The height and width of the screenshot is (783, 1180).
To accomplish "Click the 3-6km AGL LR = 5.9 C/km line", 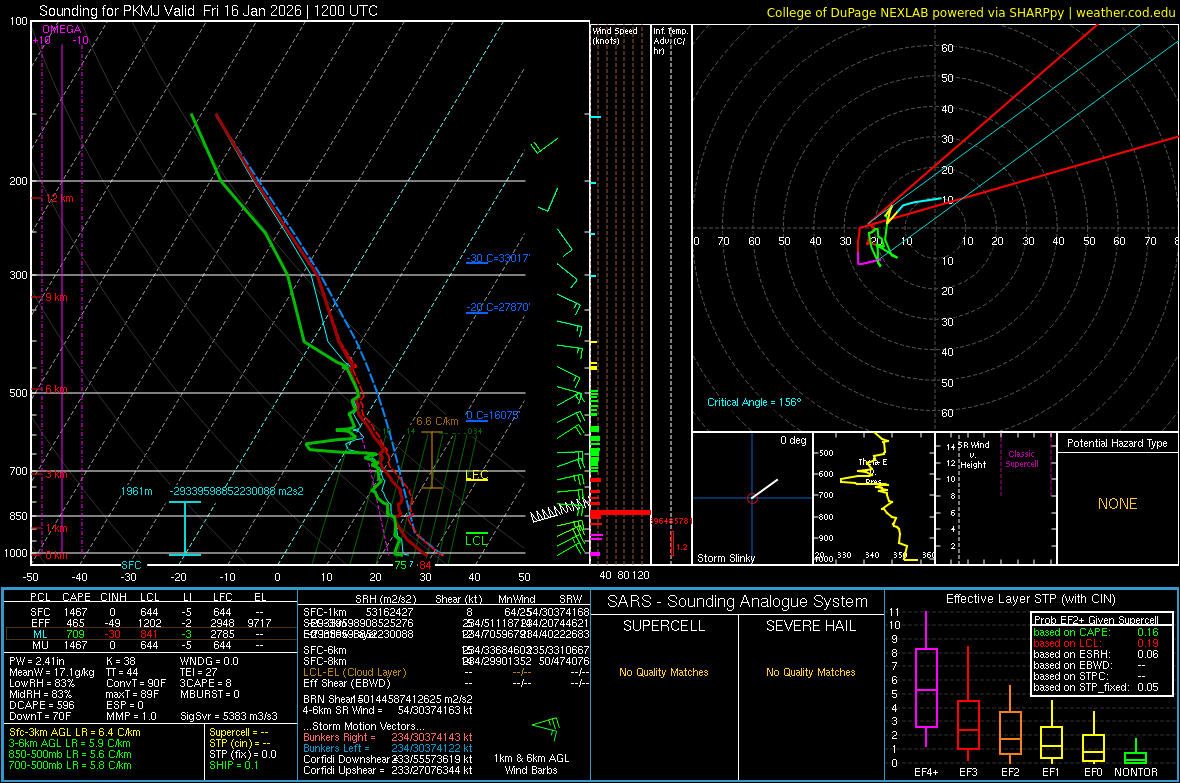I will point(70,743).
